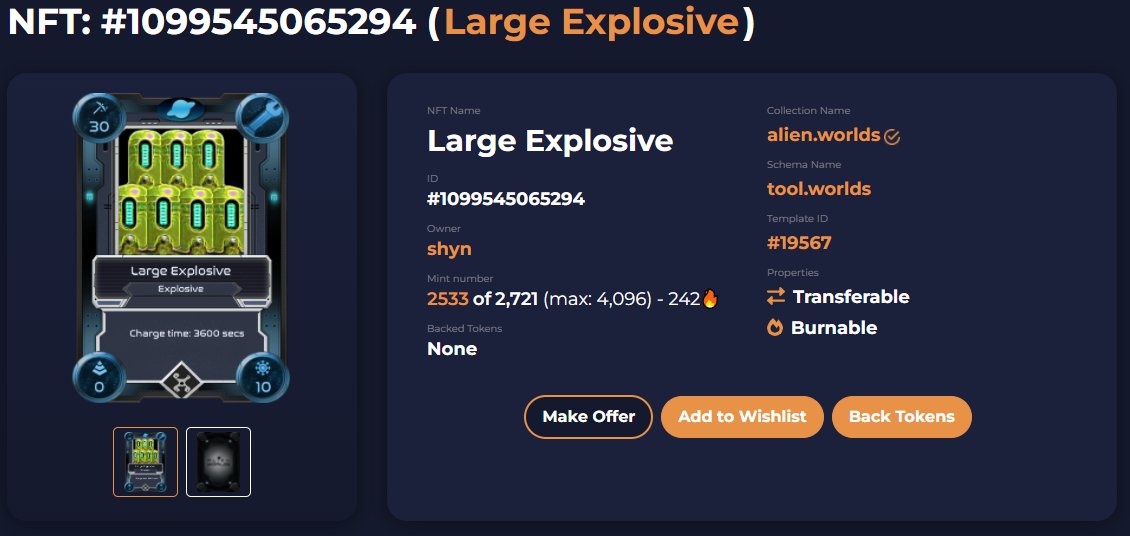The image size is (1130, 536).
Task: Click the diamond emblem at card bottom
Action: [180, 382]
